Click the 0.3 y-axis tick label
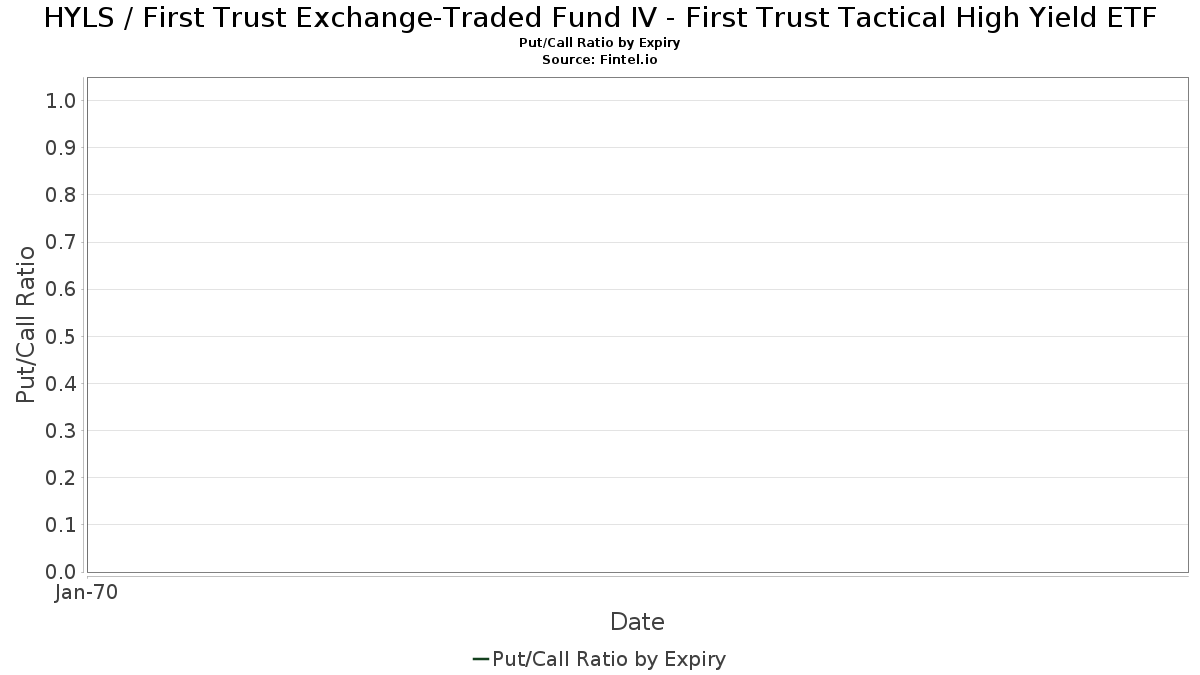The height and width of the screenshot is (675, 1200). pos(61,430)
